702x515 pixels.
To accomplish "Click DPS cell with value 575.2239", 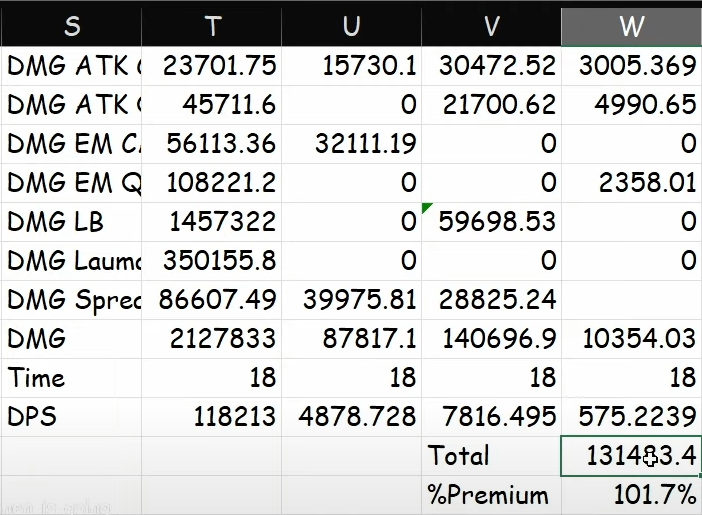I will 632,416.
